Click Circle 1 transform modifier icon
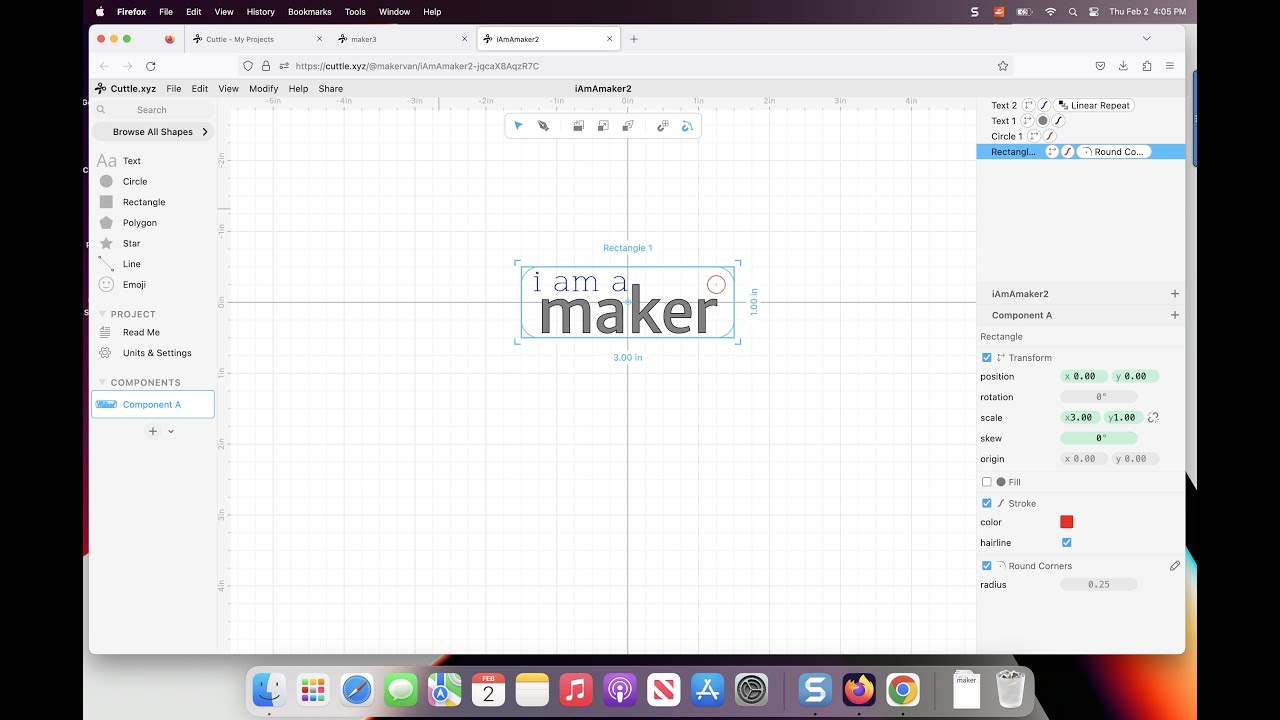Viewport: 1280px width, 720px height. (x=1034, y=136)
